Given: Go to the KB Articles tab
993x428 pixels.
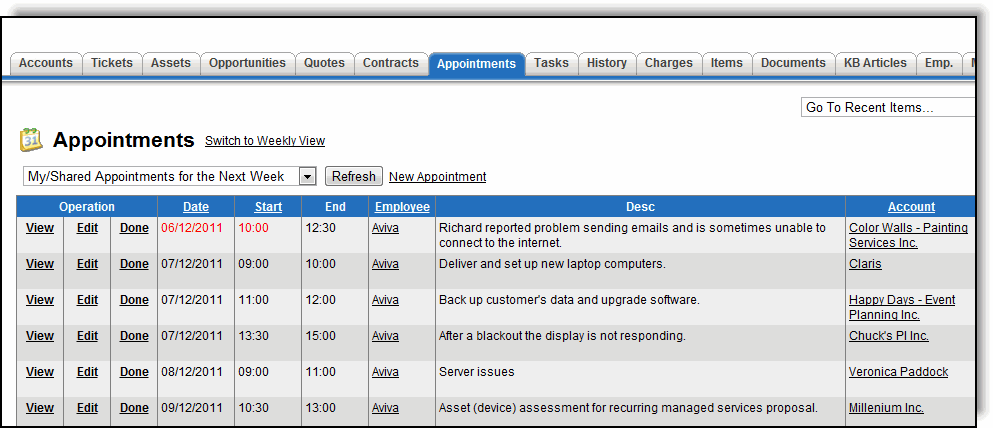Looking at the screenshot, I should (x=875, y=63).
